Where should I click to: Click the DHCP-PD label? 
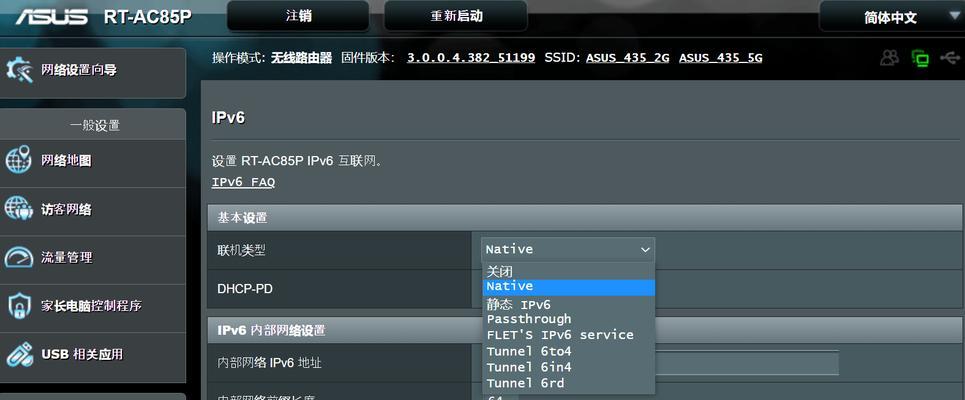click(244, 288)
